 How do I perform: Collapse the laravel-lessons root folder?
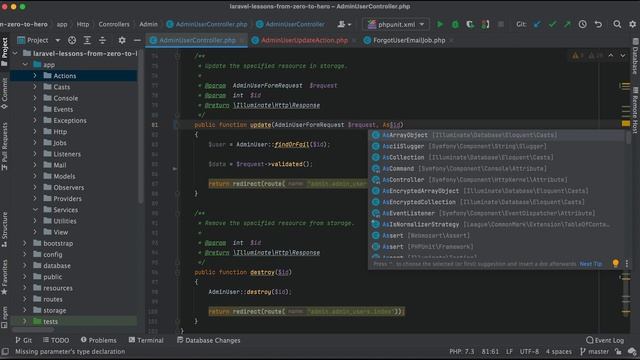15,53
